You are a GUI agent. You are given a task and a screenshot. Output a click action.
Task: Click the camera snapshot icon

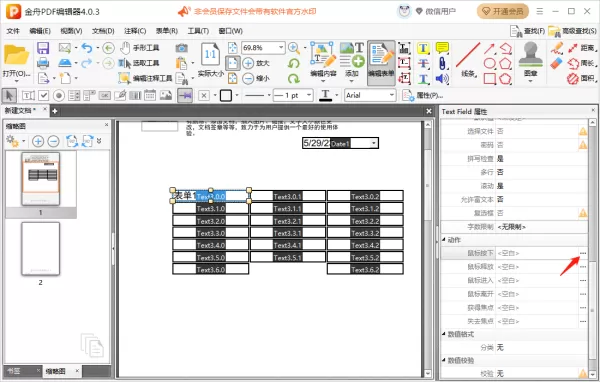coord(181,48)
